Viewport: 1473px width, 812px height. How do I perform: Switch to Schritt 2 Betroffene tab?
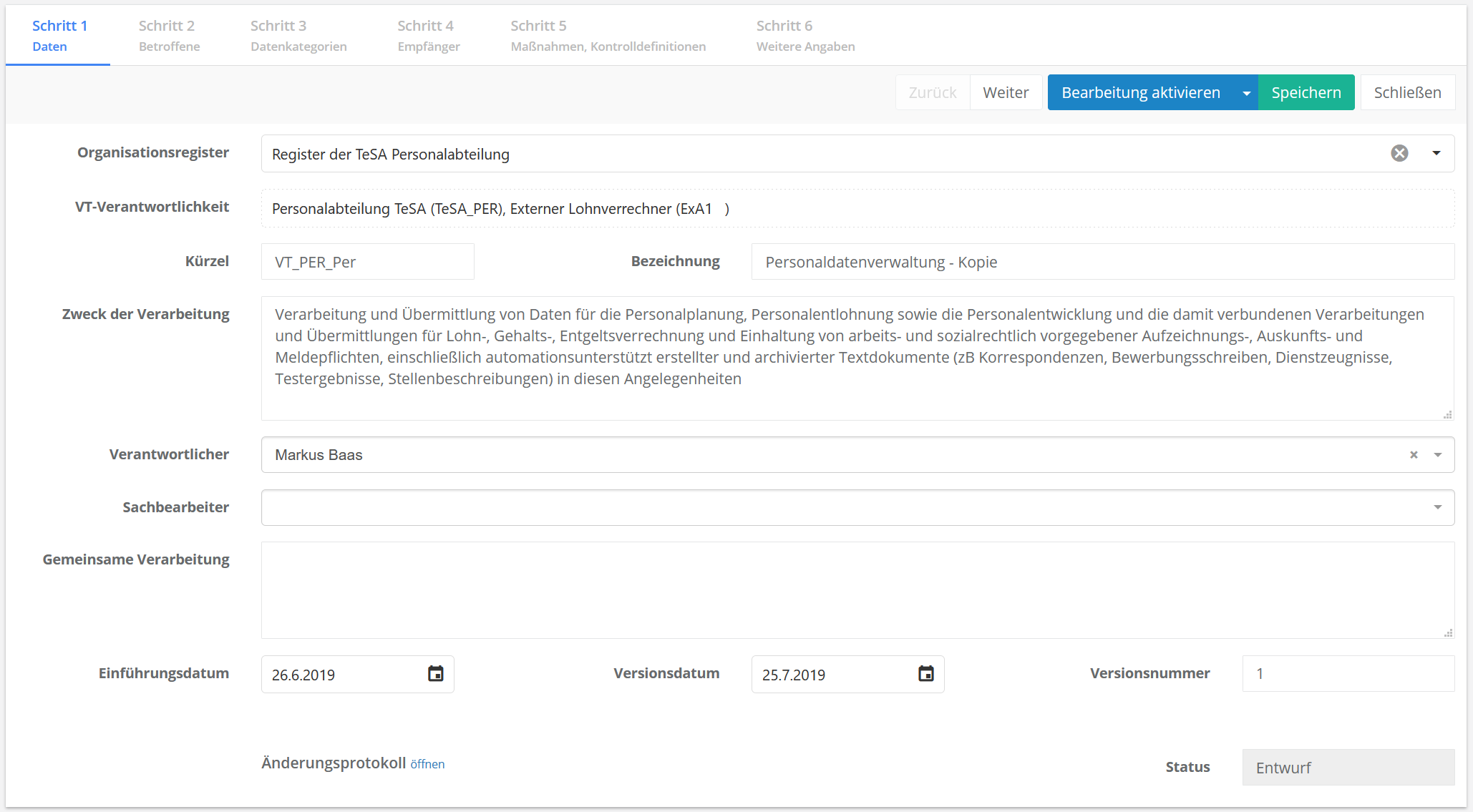click(x=169, y=36)
